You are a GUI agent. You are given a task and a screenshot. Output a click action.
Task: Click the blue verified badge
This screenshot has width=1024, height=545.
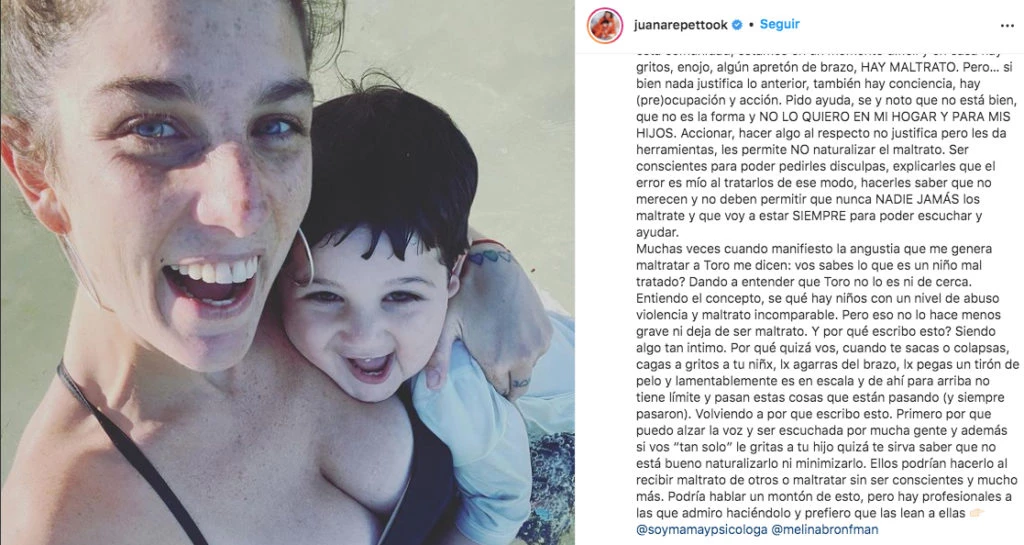point(737,25)
